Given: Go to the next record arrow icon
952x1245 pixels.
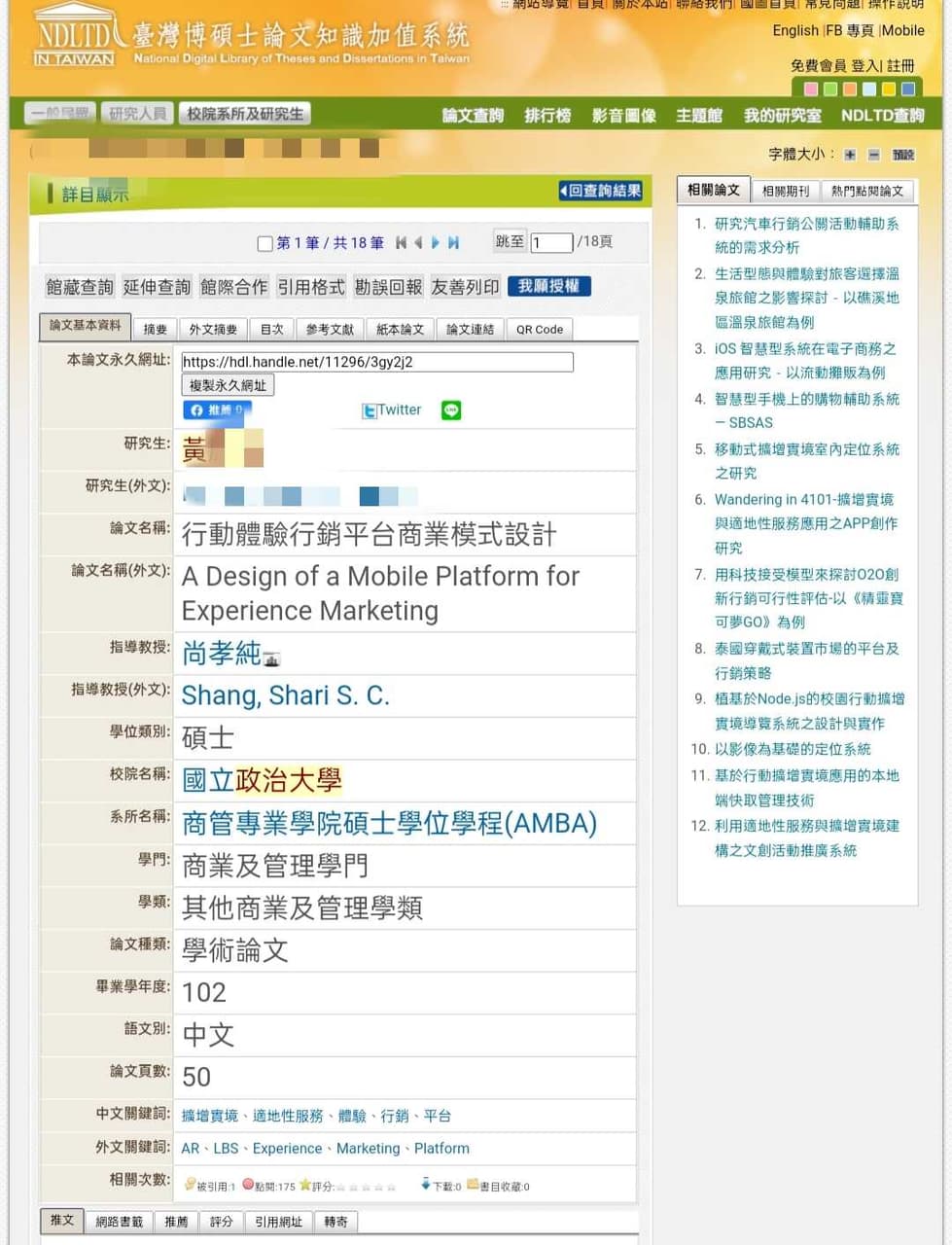Looking at the screenshot, I should tap(436, 242).
